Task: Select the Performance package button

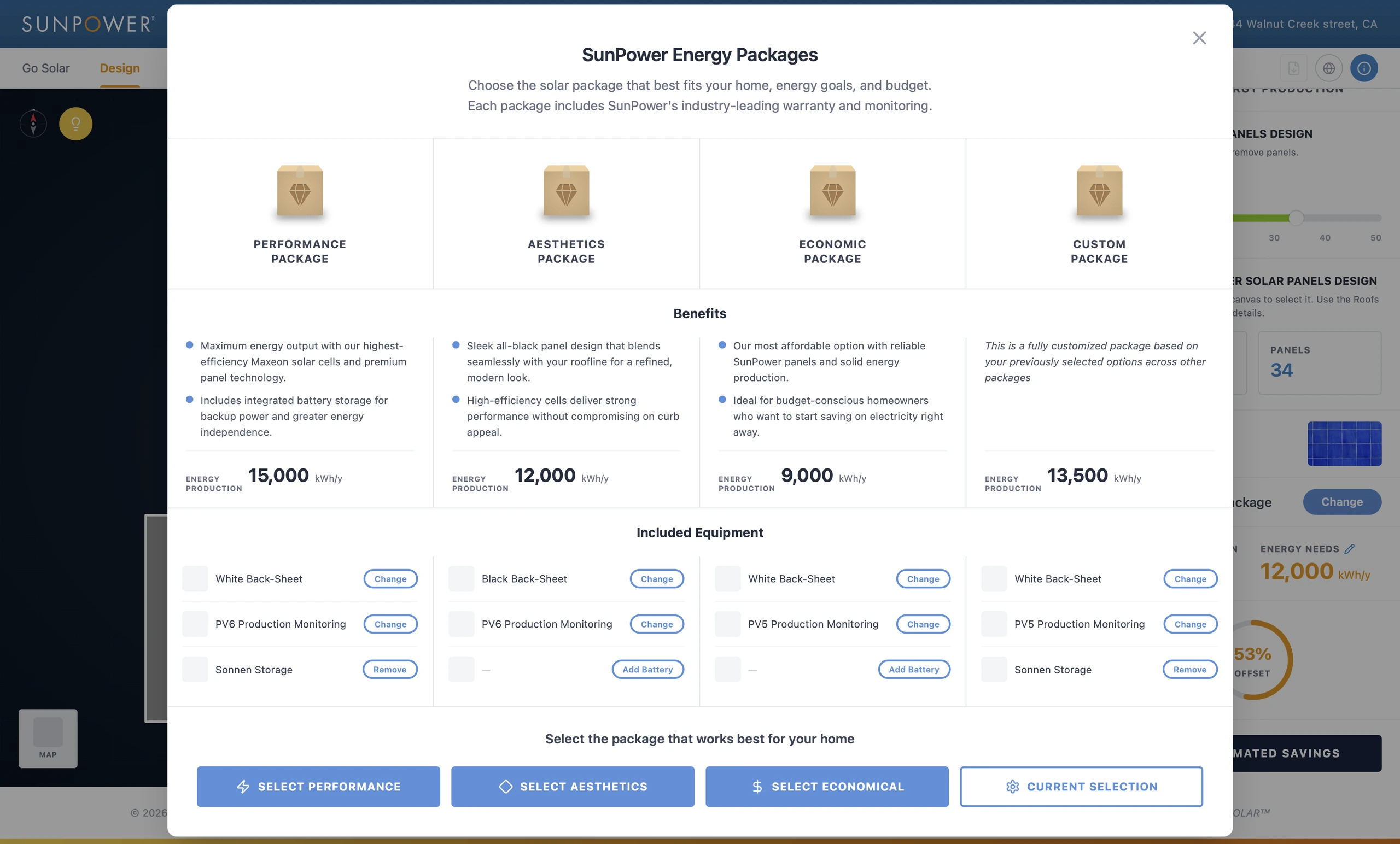Action: (x=318, y=786)
